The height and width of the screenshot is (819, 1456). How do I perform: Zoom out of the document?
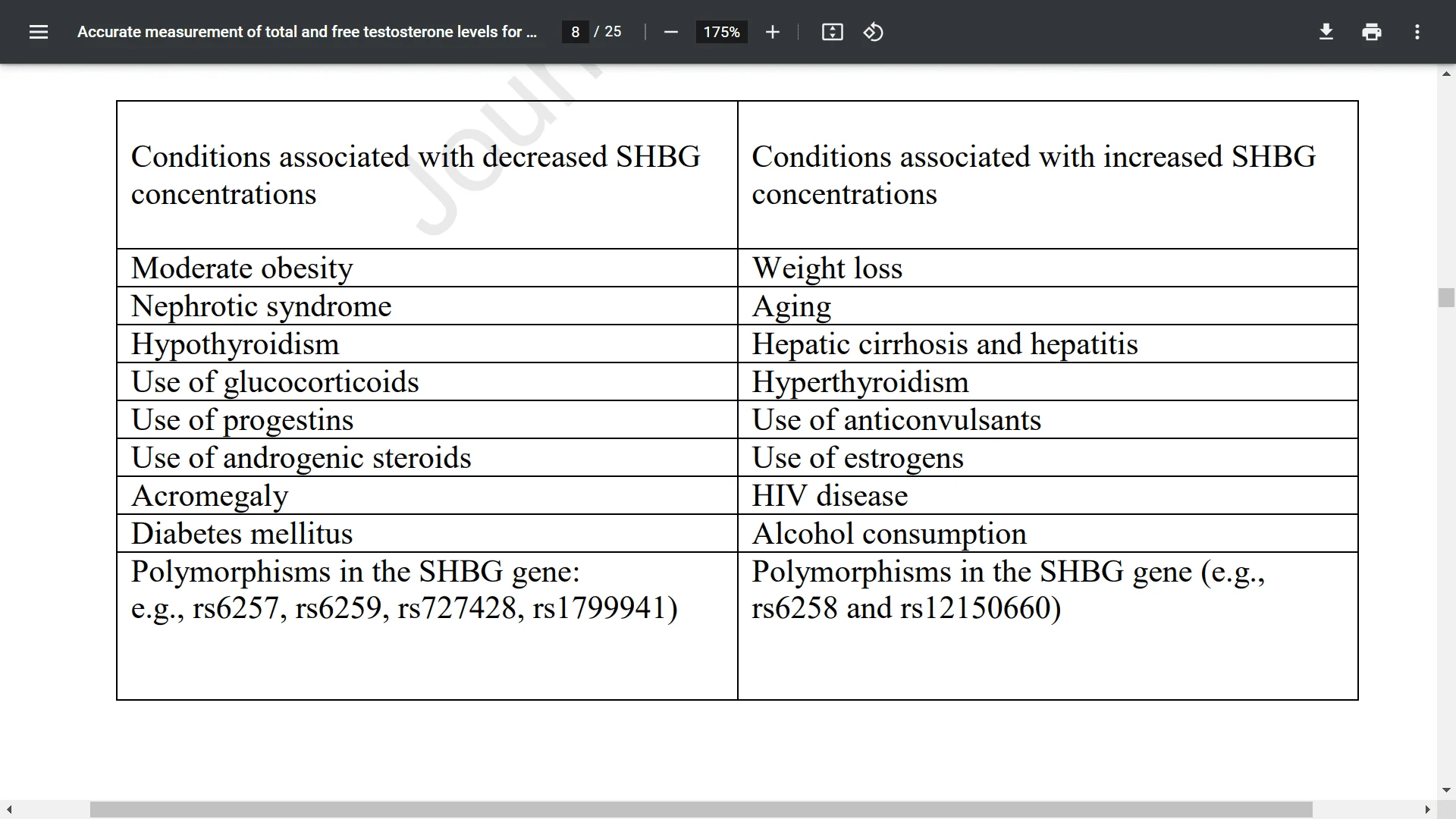pos(670,32)
